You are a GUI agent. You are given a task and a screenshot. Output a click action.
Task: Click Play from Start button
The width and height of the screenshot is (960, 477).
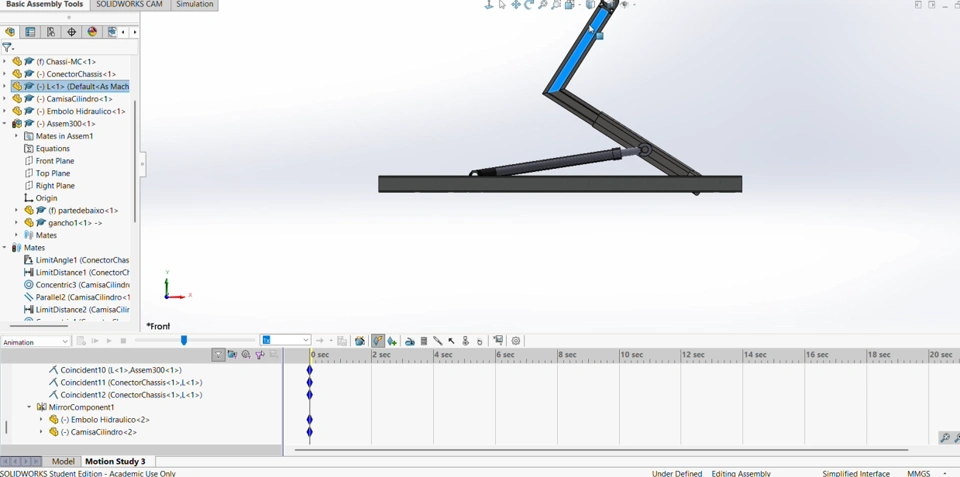(96, 341)
